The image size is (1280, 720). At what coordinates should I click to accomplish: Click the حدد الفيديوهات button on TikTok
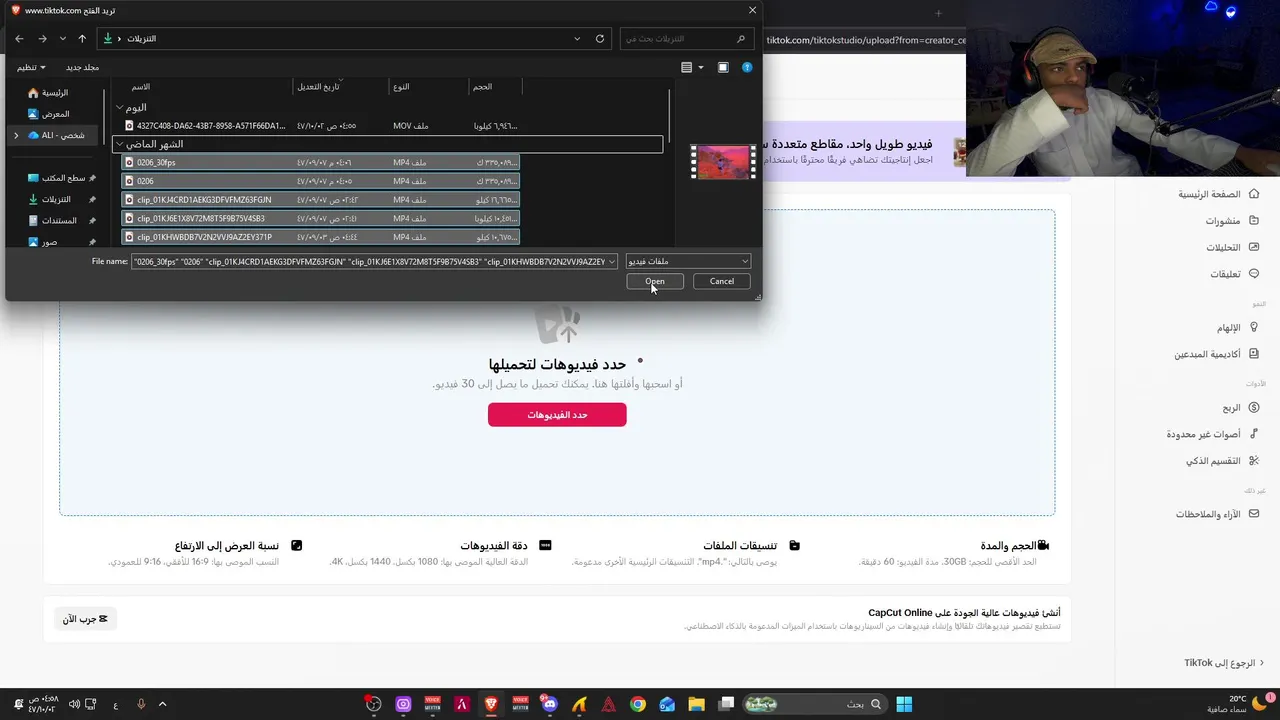point(557,414)
